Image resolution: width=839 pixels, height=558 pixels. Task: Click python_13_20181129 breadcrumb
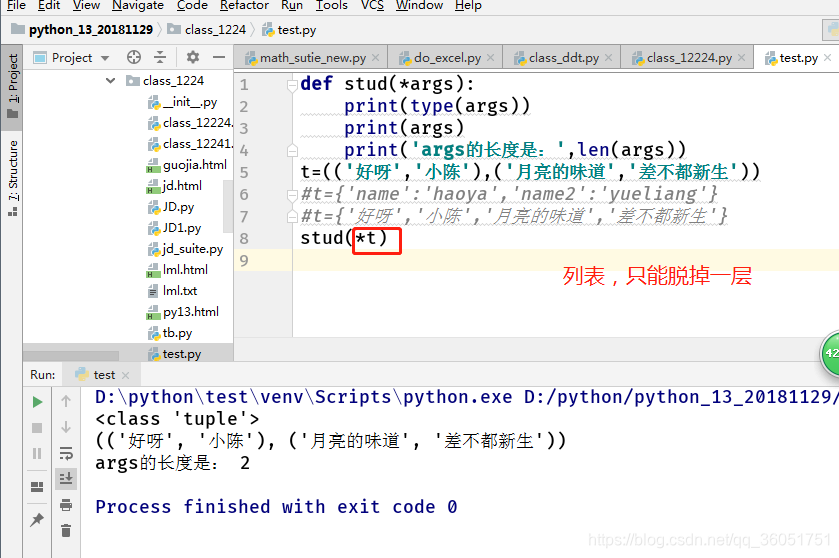click(x=82, y=29)
